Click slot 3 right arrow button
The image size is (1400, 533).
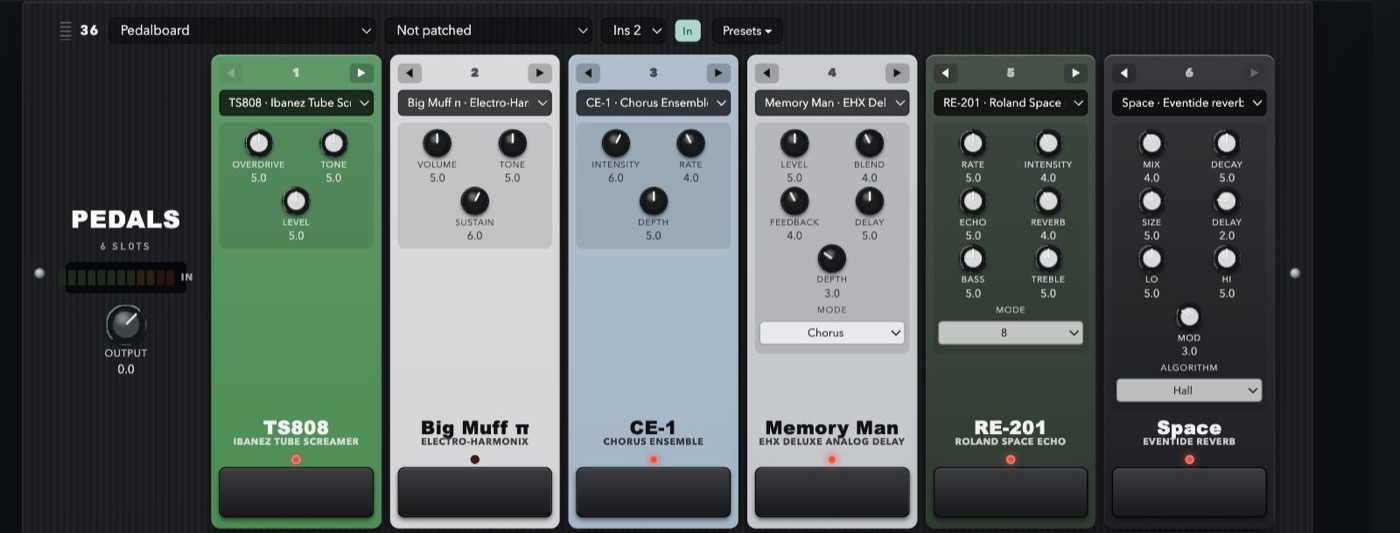(x=718, y=73)
